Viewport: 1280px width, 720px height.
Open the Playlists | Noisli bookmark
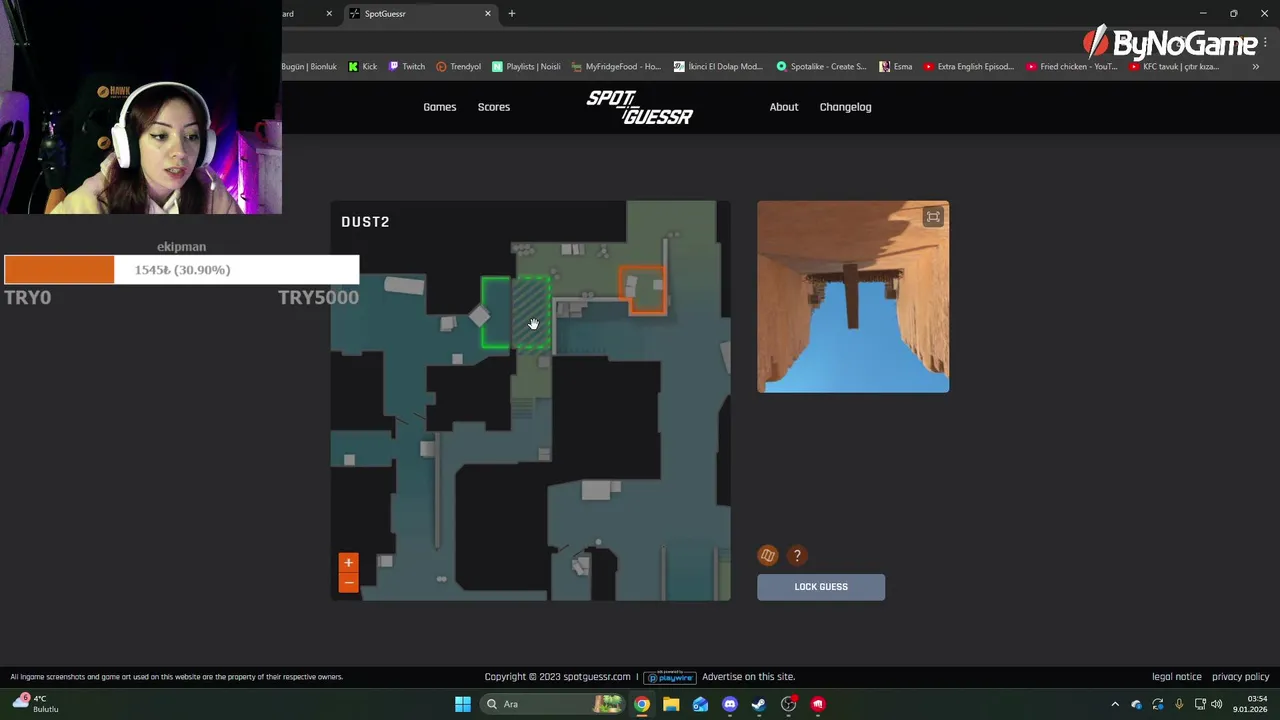(x=526, y=67)
